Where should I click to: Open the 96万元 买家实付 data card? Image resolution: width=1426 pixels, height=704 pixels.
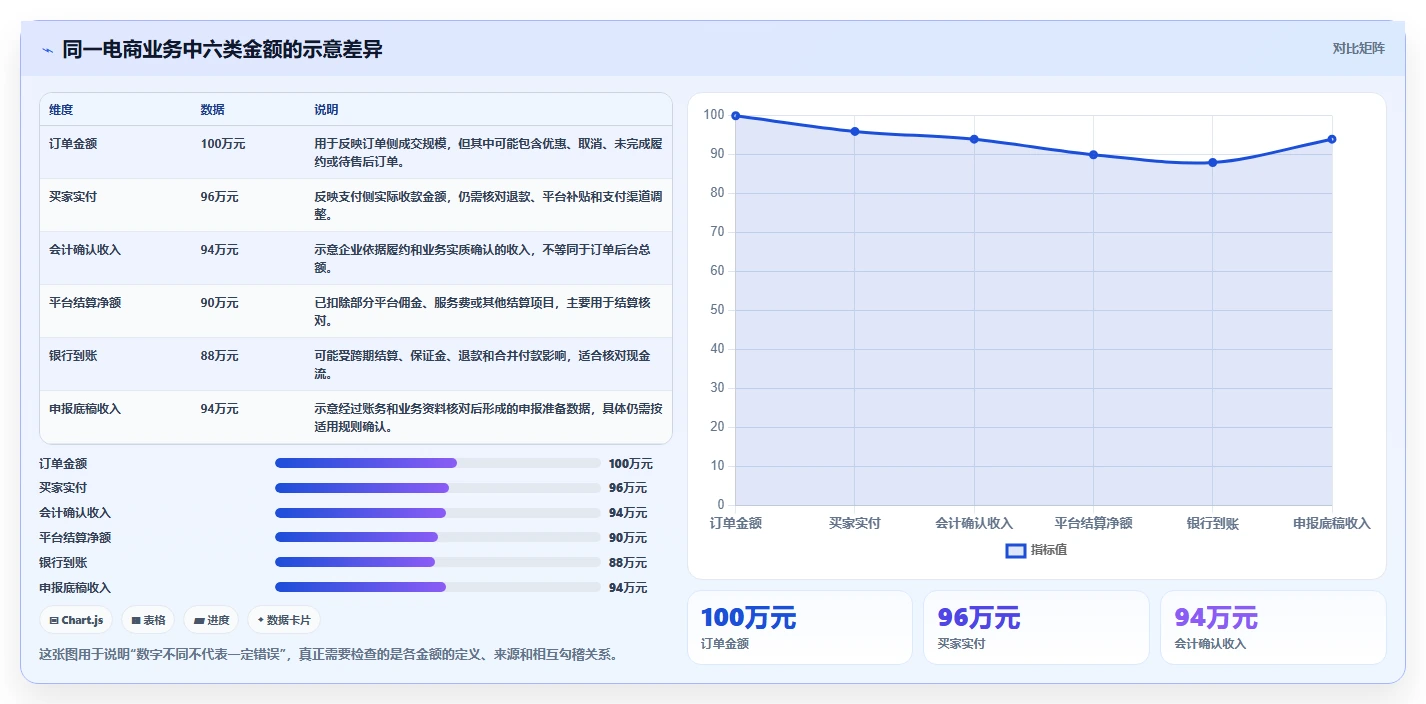[x=1036, y=627]
